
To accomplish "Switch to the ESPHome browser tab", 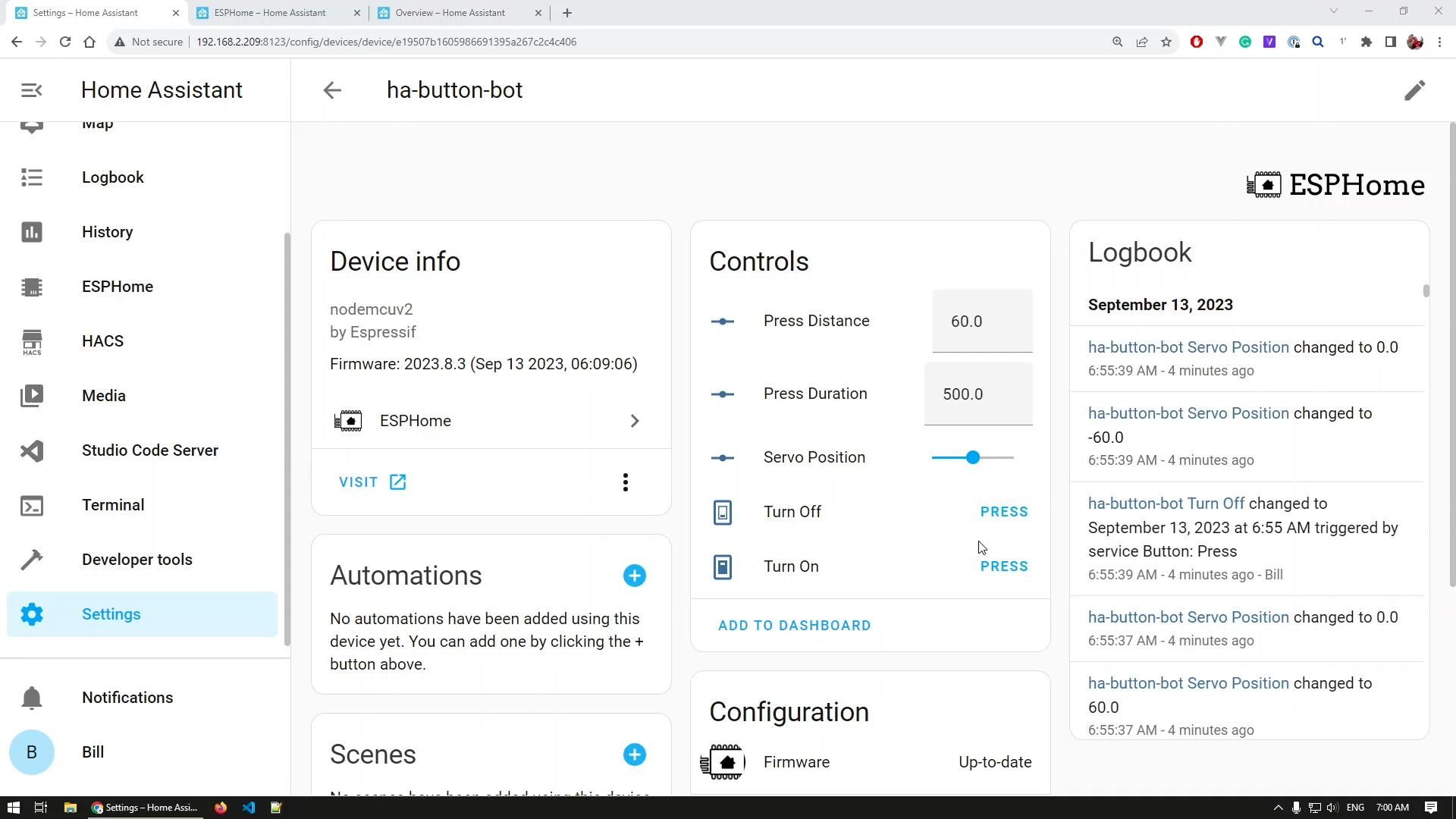I will pyautogui.click(x=268, y=12).
